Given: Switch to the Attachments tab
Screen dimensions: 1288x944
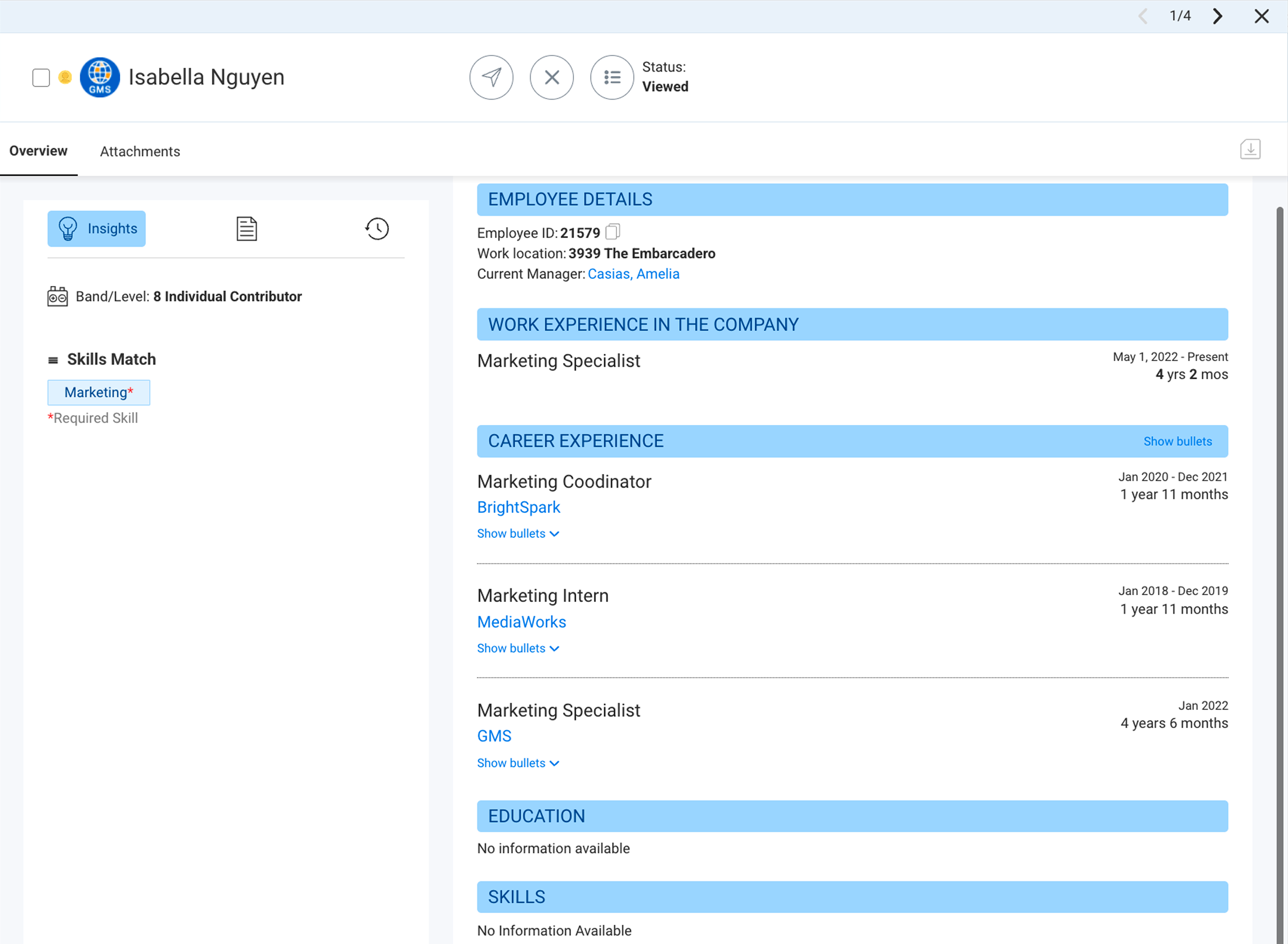Looking at the screenshot, I should click(140, 152).
